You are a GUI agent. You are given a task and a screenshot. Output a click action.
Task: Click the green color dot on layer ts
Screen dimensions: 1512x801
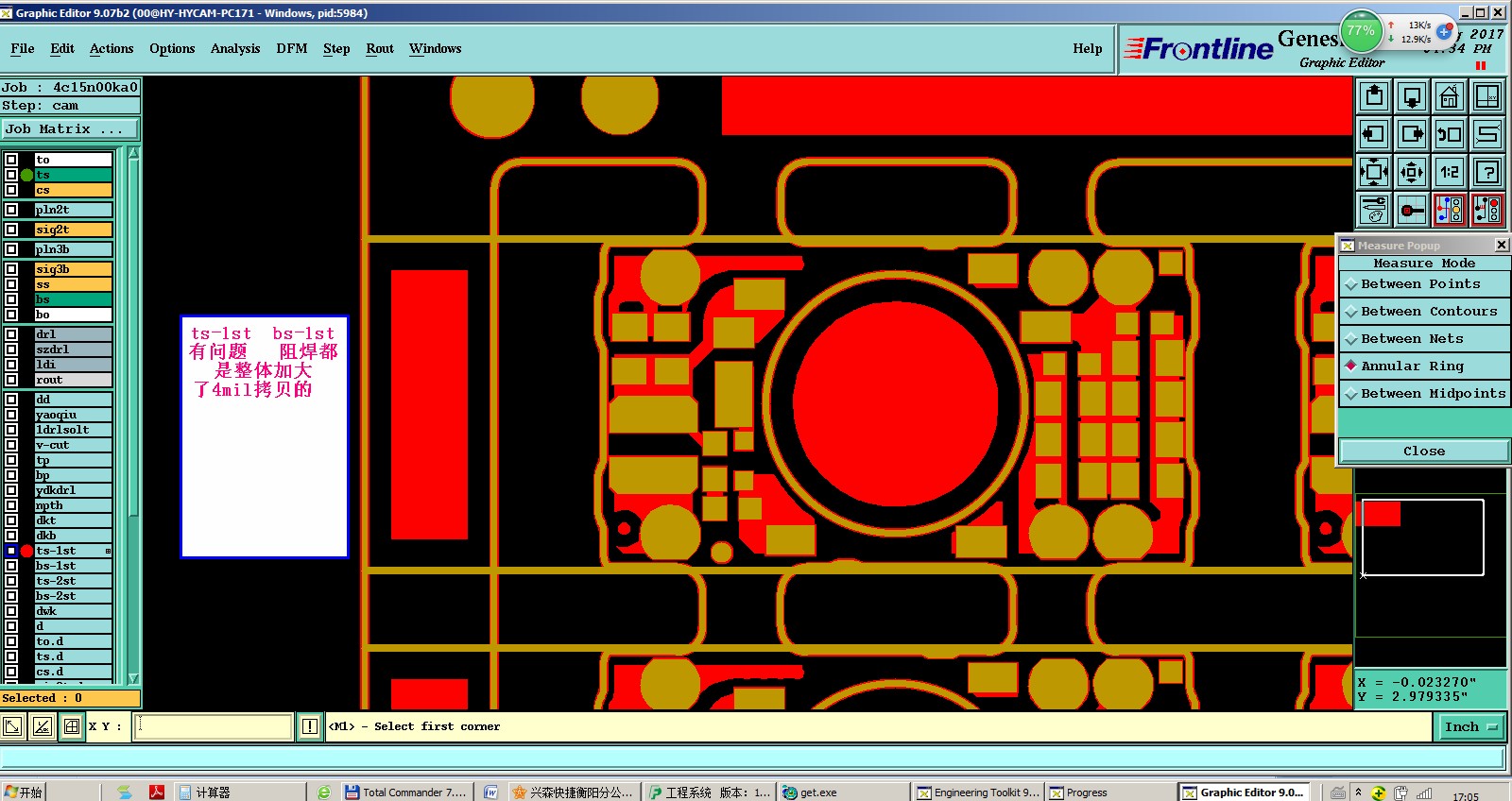[26, 175]
